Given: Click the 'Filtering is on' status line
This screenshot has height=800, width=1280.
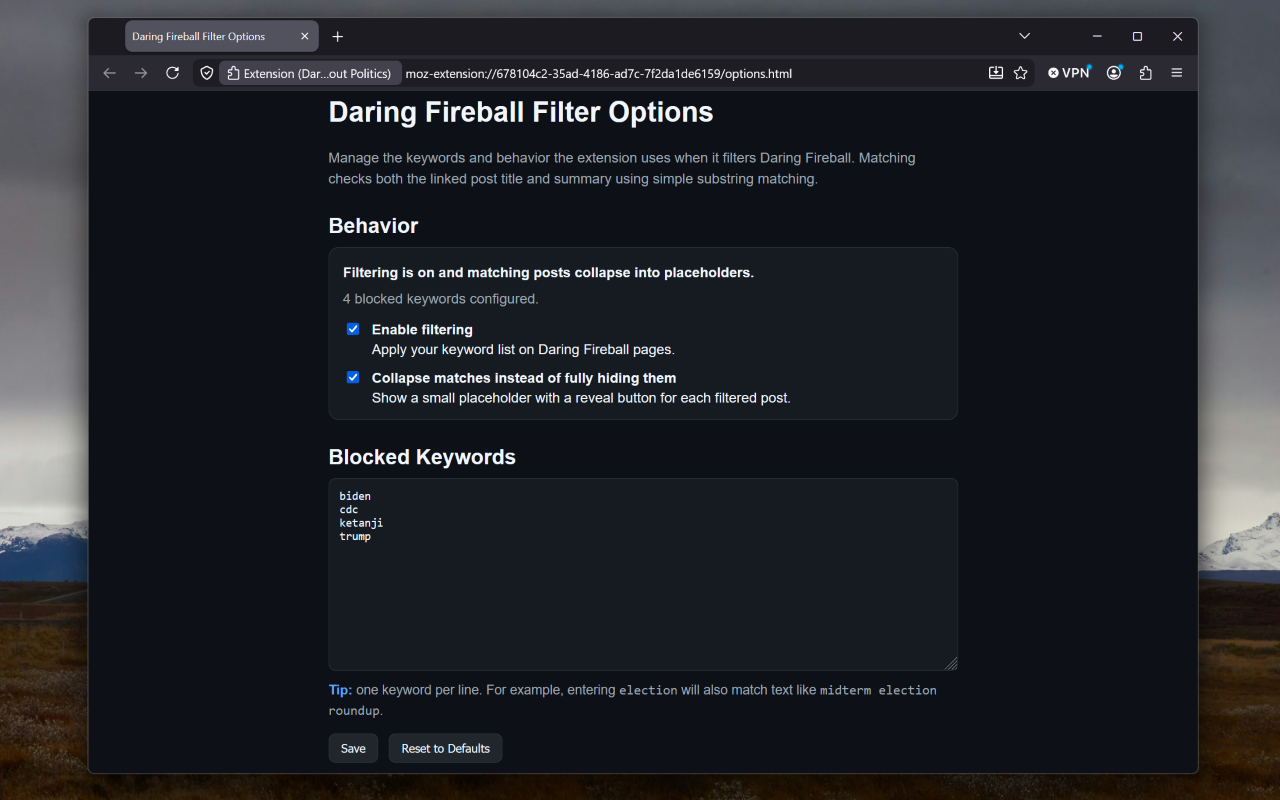Looking at the screenshot, I should 548,272.
